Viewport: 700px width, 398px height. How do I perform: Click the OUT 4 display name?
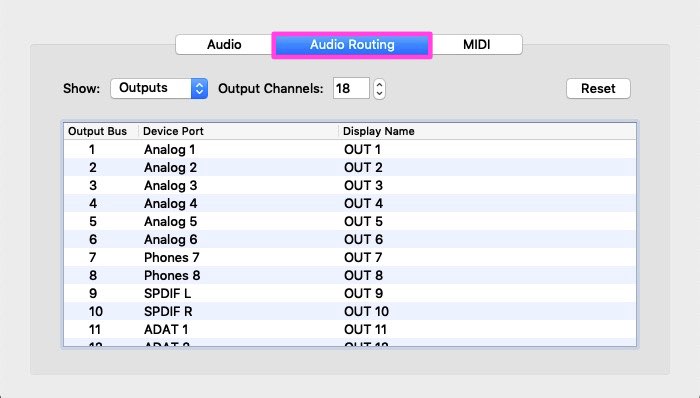coord(363,203)
